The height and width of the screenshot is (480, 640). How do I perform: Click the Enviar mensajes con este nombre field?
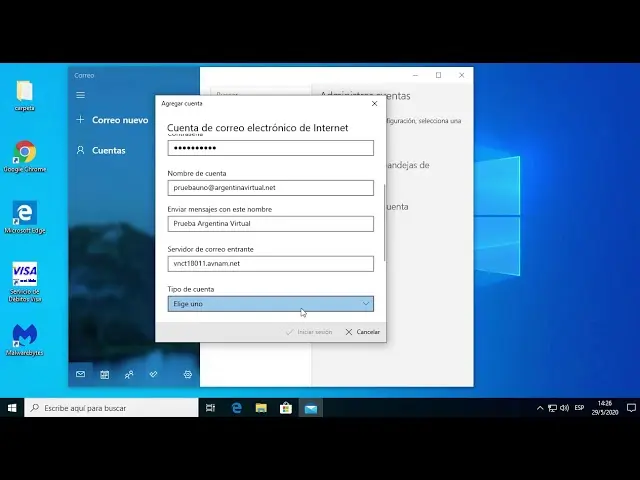tap(271, 224)
